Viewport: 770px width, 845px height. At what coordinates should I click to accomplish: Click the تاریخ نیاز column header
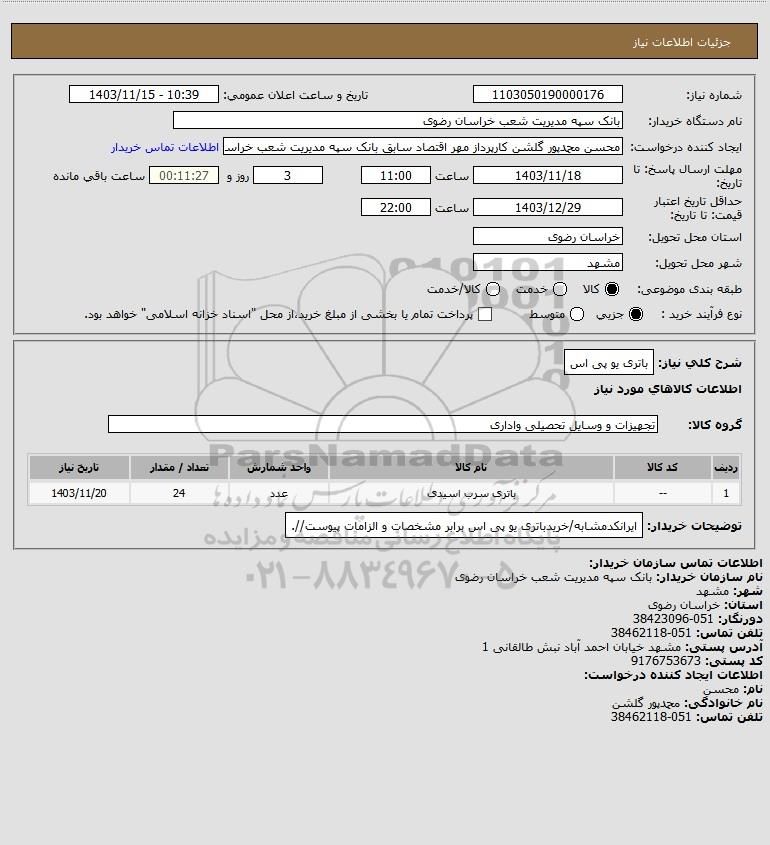(79, 467)
